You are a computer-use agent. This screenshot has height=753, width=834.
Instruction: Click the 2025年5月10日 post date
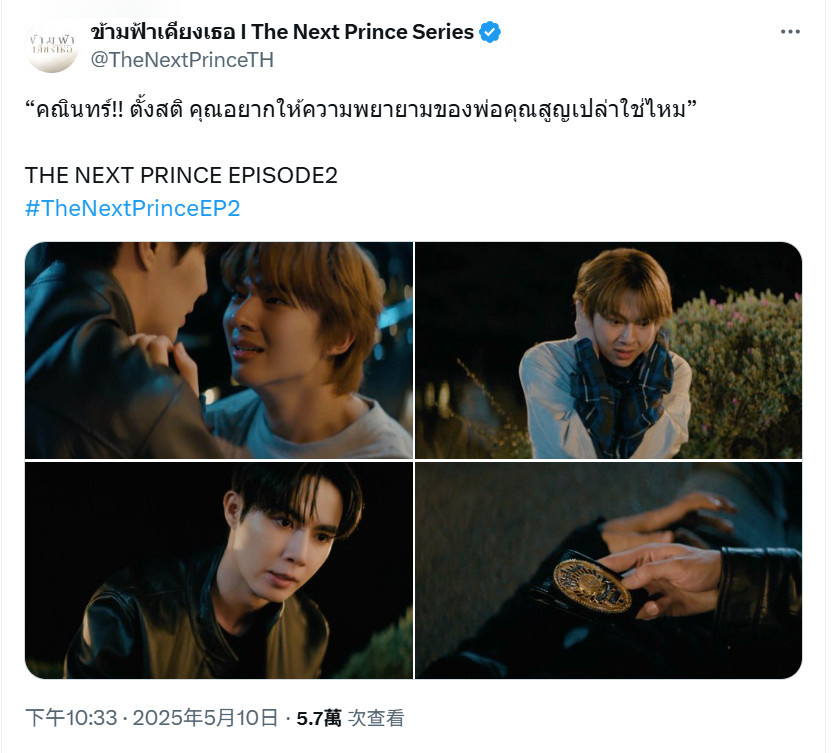(205, 718)
